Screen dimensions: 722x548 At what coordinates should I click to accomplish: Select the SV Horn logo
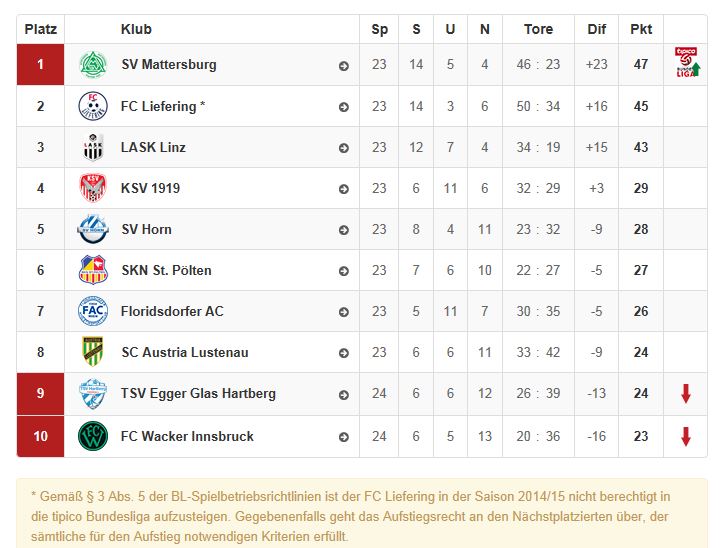click(93, 229)
